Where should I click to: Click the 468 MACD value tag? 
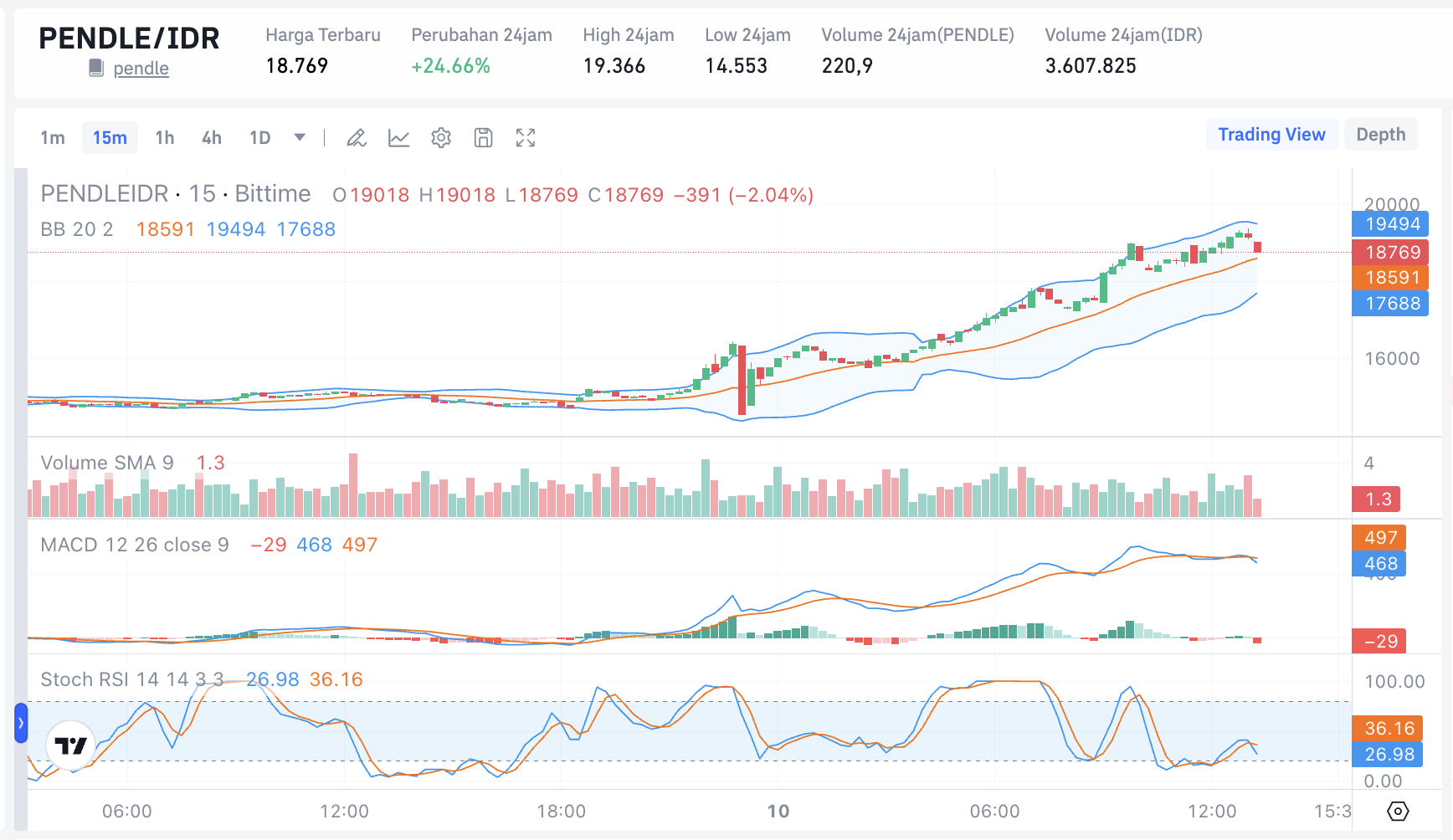tap(1379, 564)
